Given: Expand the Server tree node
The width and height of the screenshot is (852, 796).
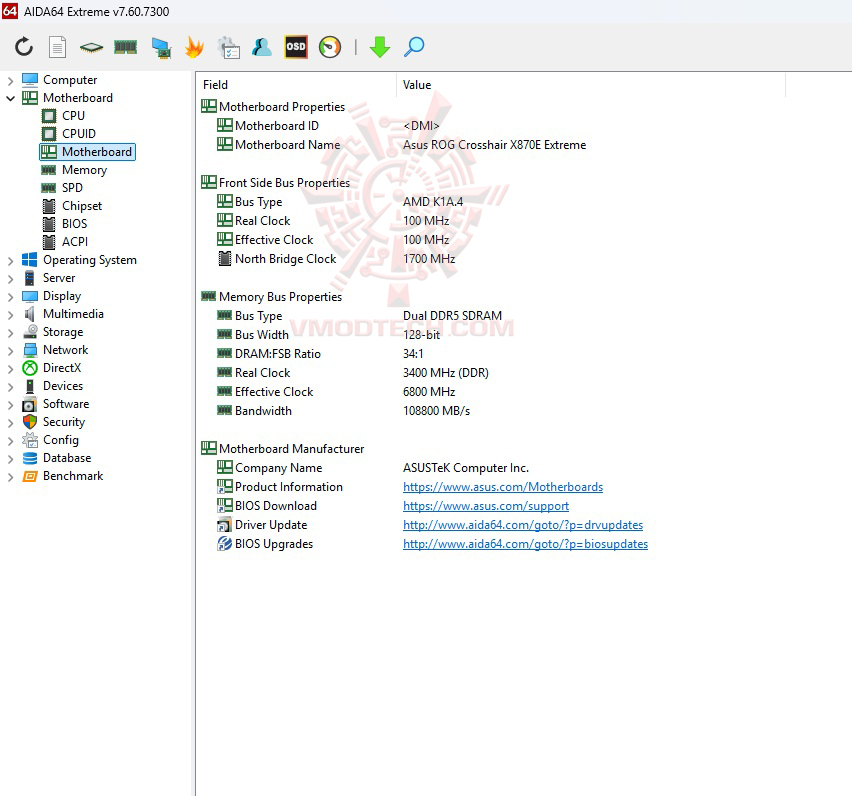Looking at the screenshot, I should [10, 278].
